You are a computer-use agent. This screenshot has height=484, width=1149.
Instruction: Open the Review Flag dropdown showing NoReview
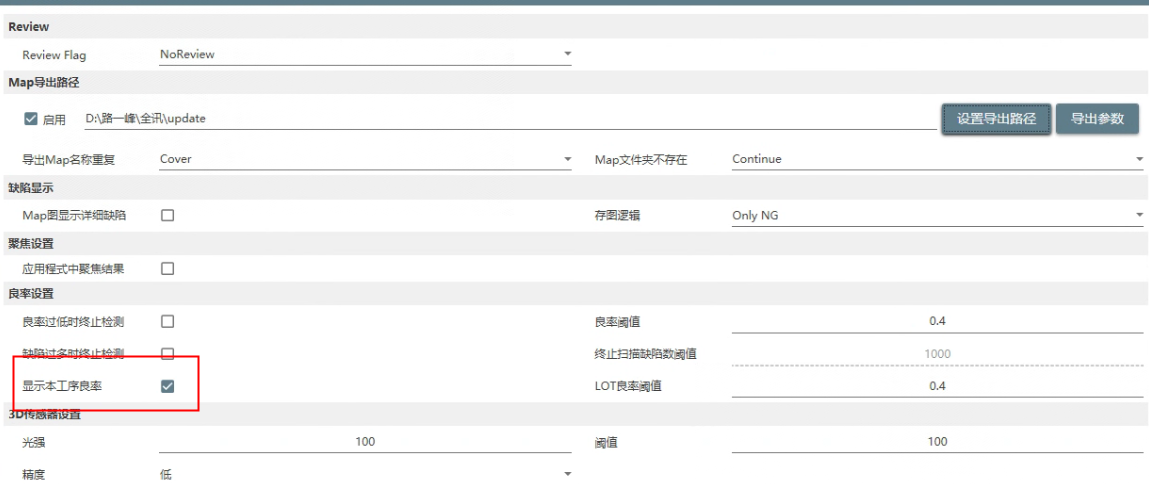click(x=365, y=55)
